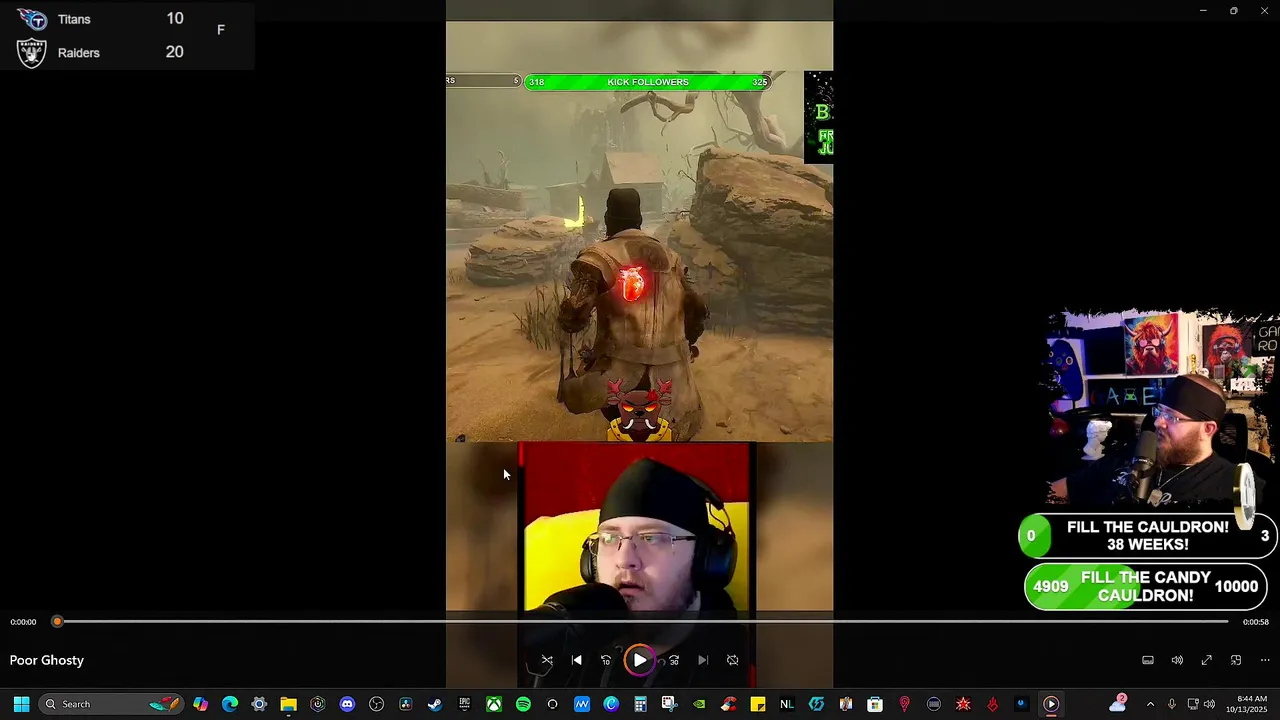1280x720 pixels.
Task: Open Spotify from the taskbar
Action: tap(523, 704)
